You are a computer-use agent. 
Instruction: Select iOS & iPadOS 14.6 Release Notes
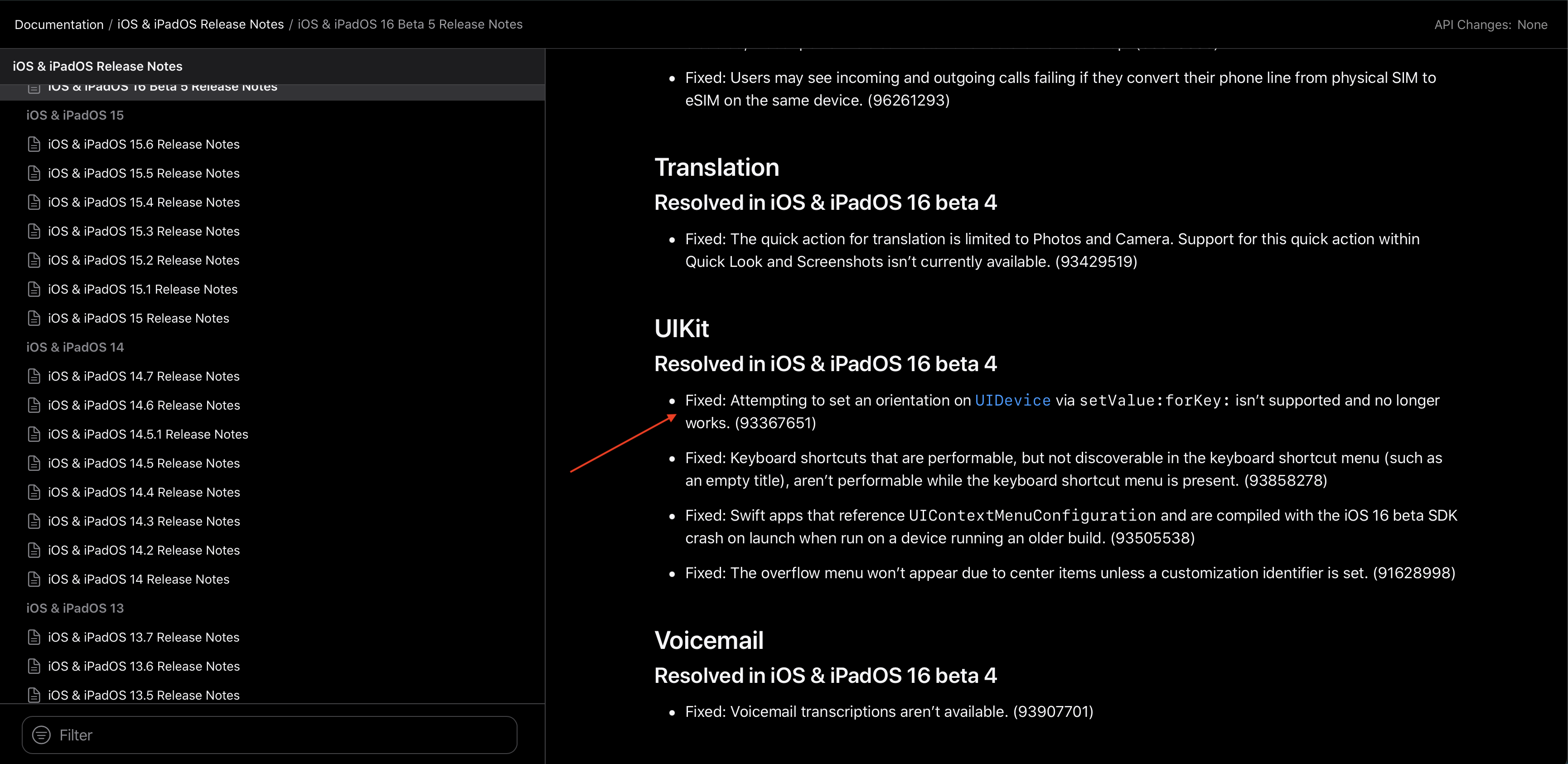[144, 406]
